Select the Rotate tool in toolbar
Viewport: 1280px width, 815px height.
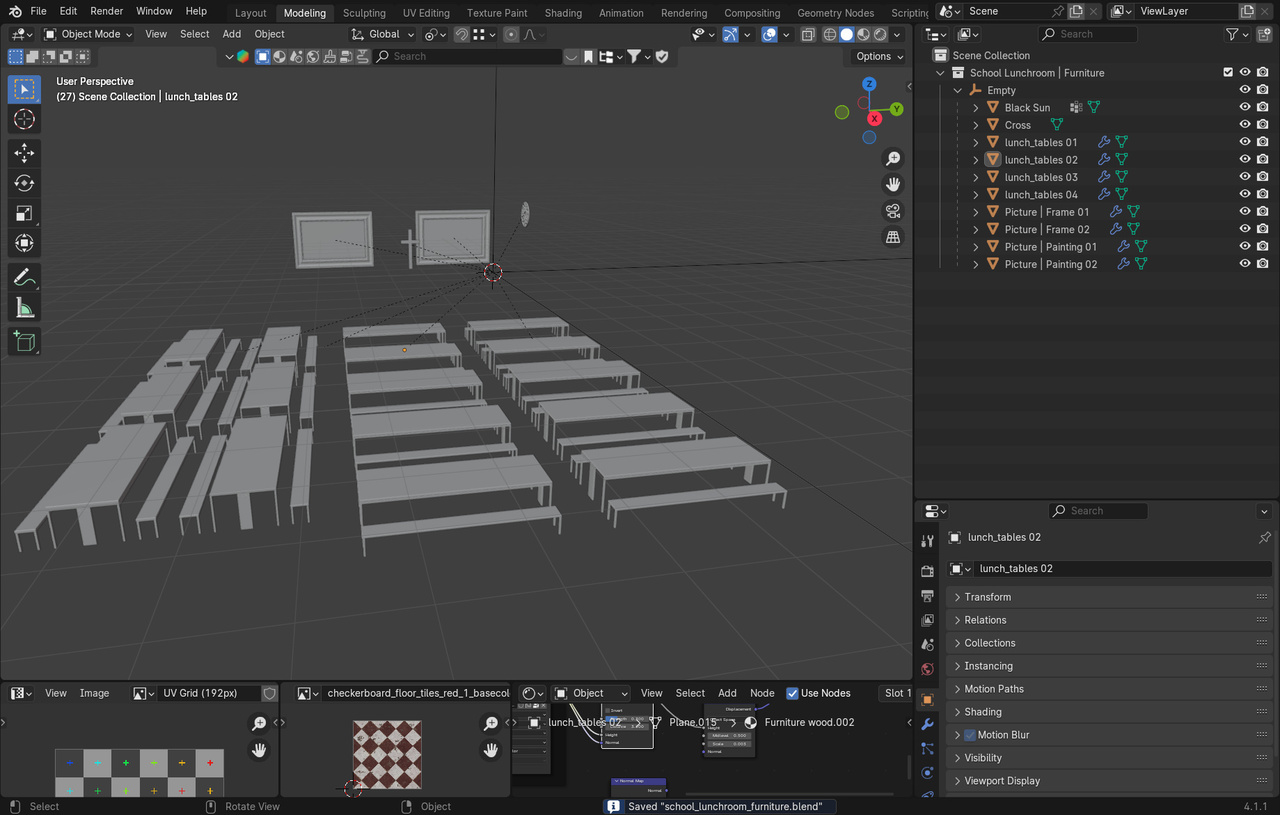tap(25, 183)
